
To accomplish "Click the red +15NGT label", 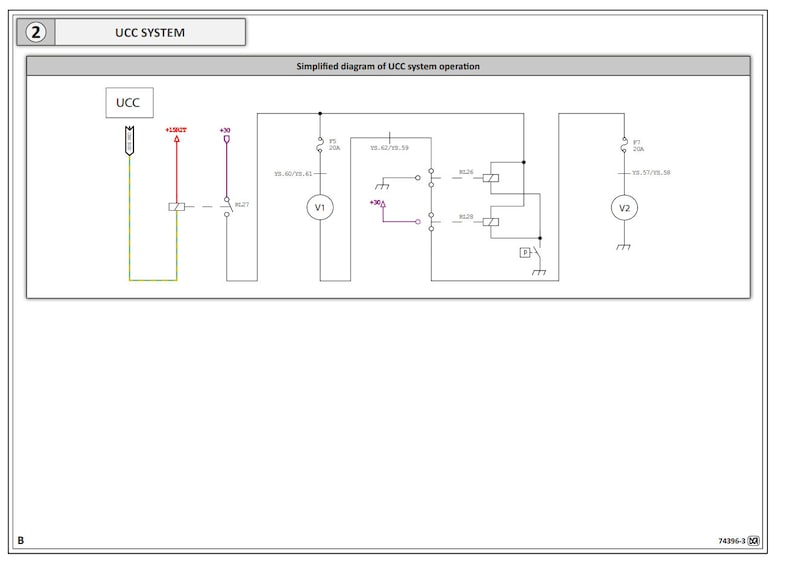I will pyautogui.click(x=176, y=130).
